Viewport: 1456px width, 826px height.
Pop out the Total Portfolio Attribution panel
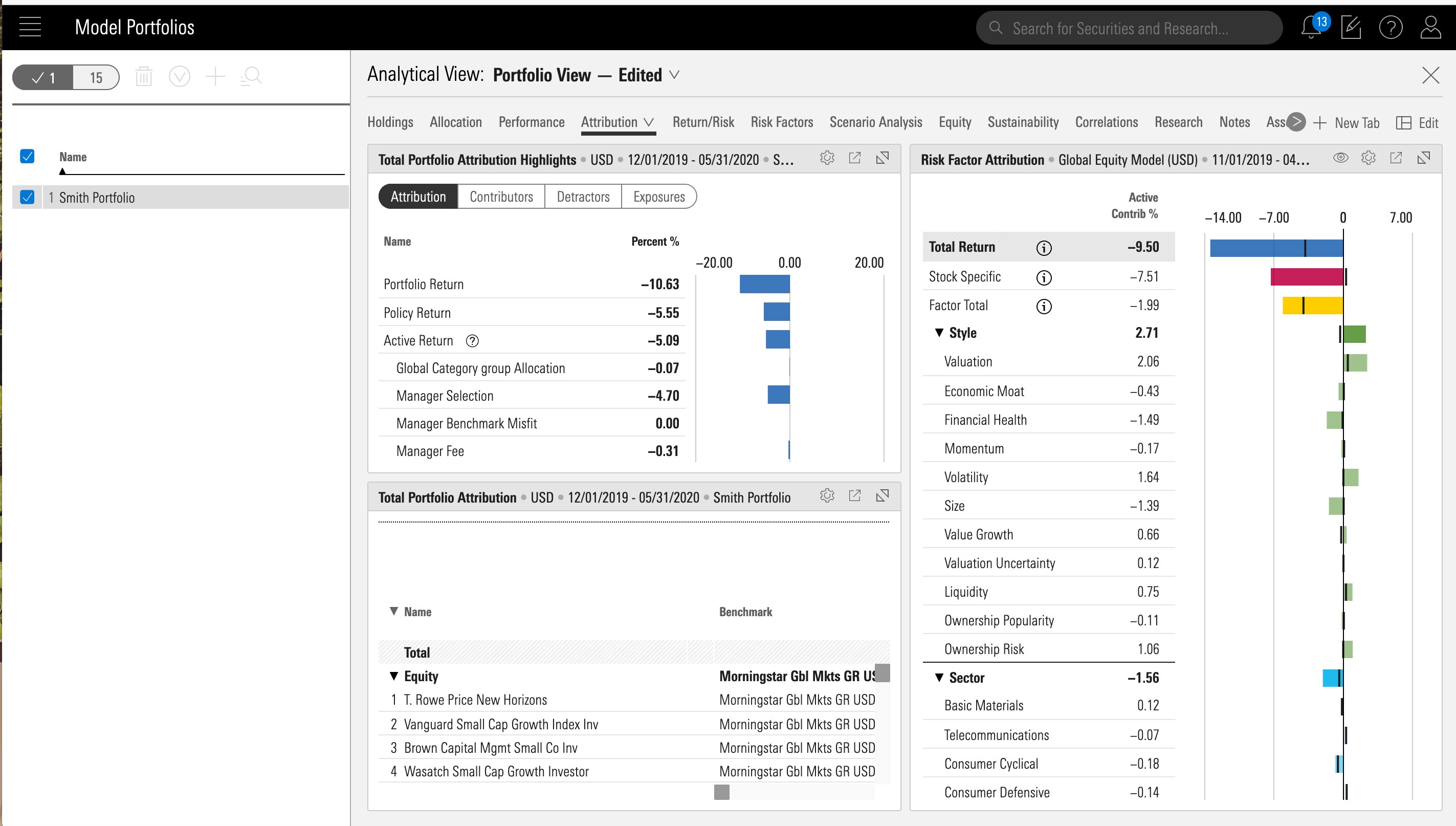[854, 496]
